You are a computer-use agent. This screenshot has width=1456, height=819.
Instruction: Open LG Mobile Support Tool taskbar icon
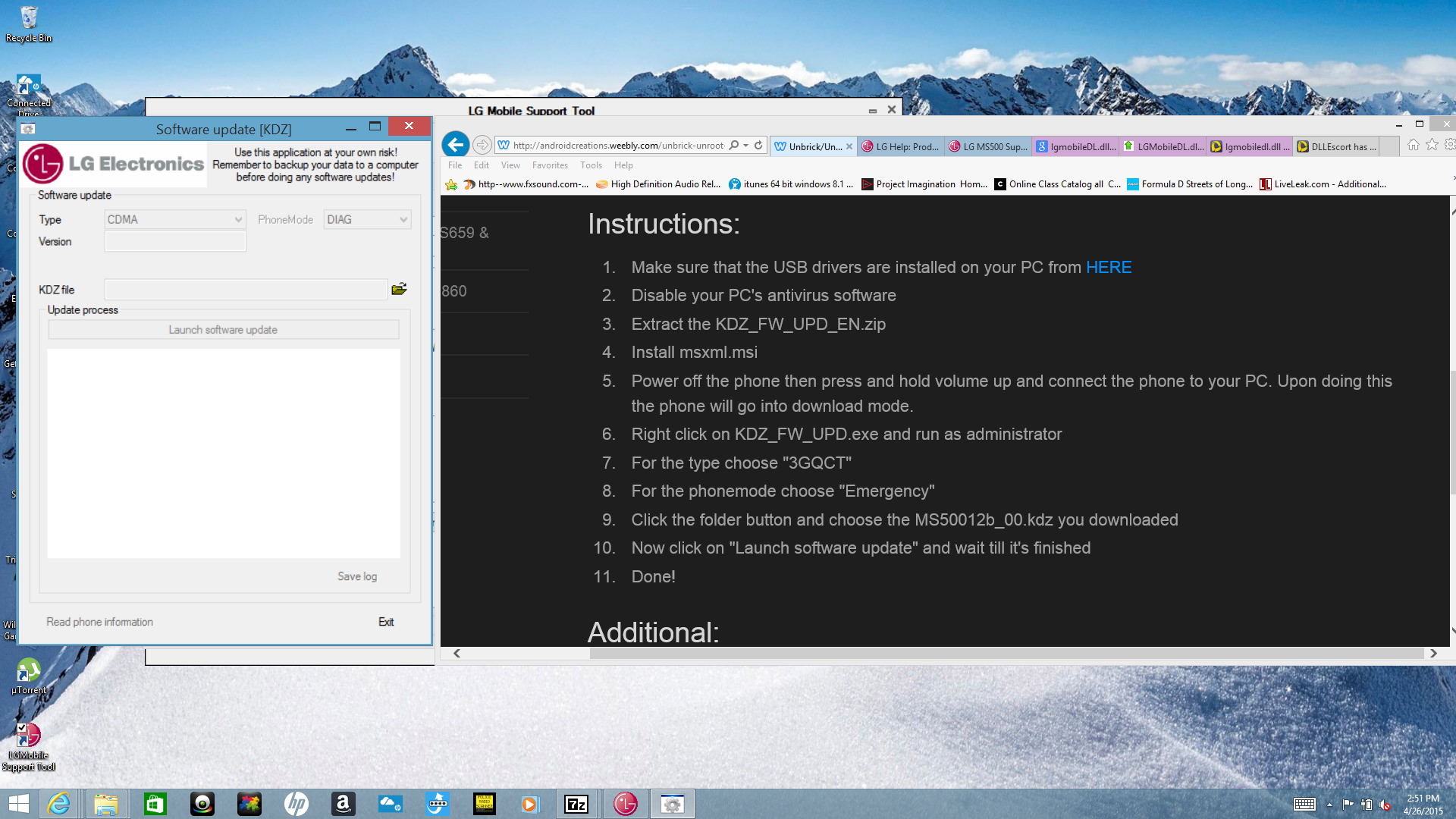(625, 804)
